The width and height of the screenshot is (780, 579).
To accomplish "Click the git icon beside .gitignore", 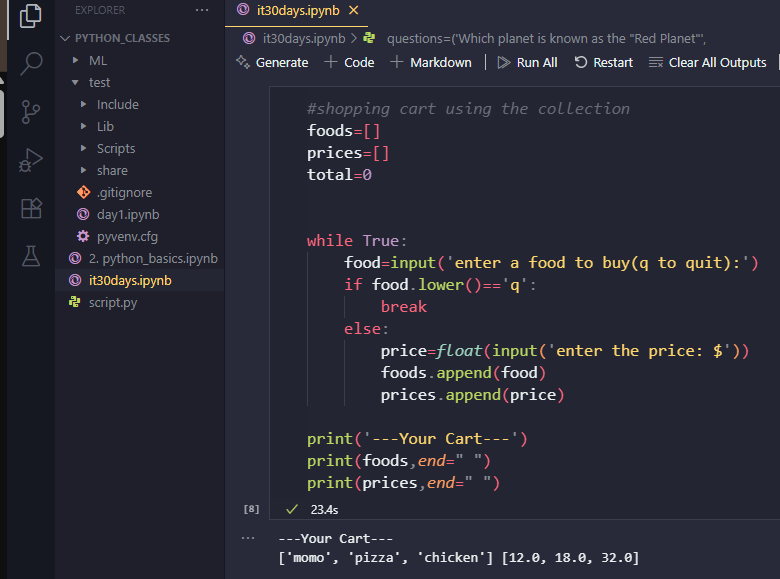I will (x=84, y=192).
